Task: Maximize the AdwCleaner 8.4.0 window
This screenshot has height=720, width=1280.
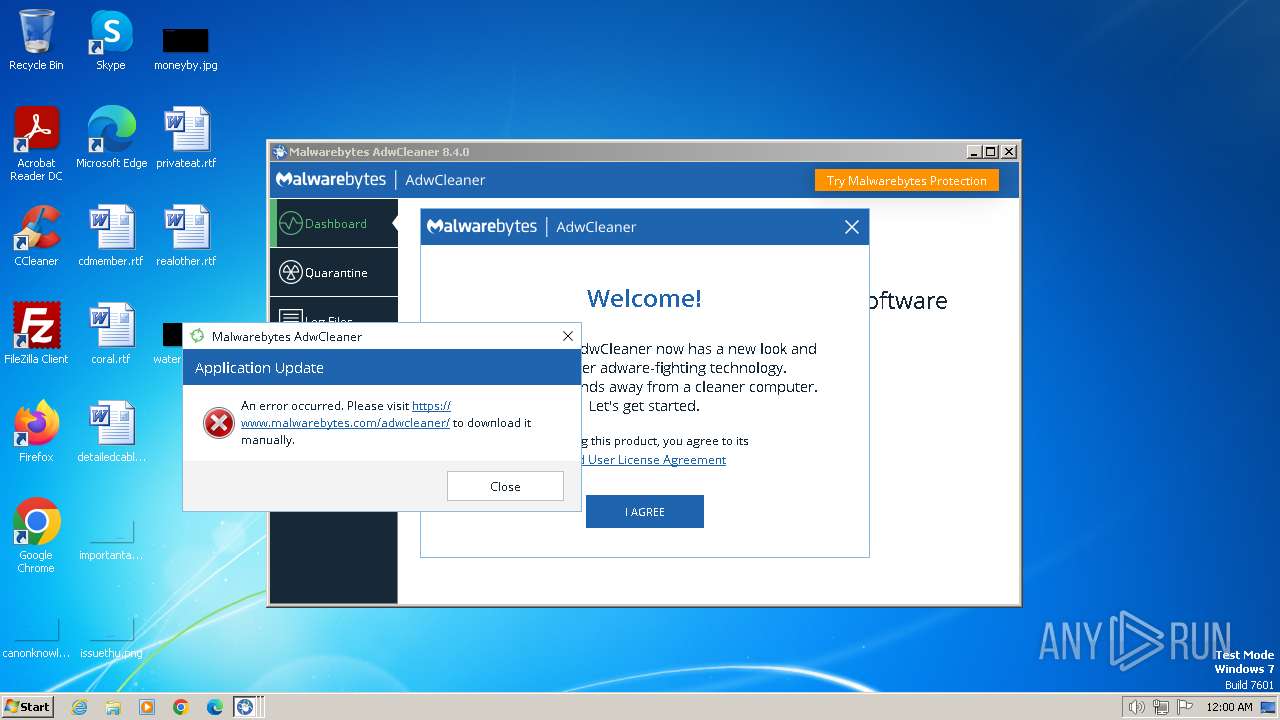Action: [x=991, y=152]
